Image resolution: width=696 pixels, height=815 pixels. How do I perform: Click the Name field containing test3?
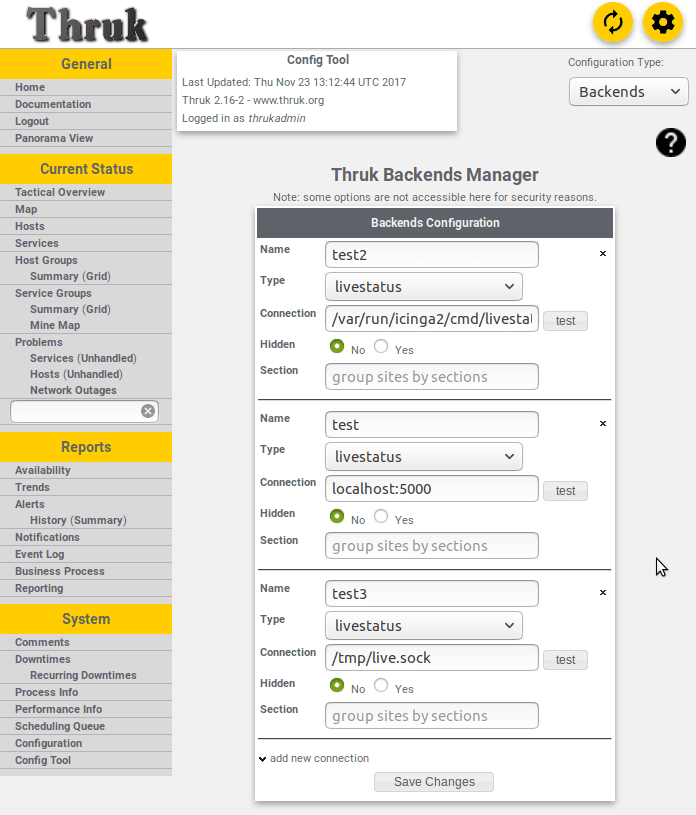click(432, 594)
